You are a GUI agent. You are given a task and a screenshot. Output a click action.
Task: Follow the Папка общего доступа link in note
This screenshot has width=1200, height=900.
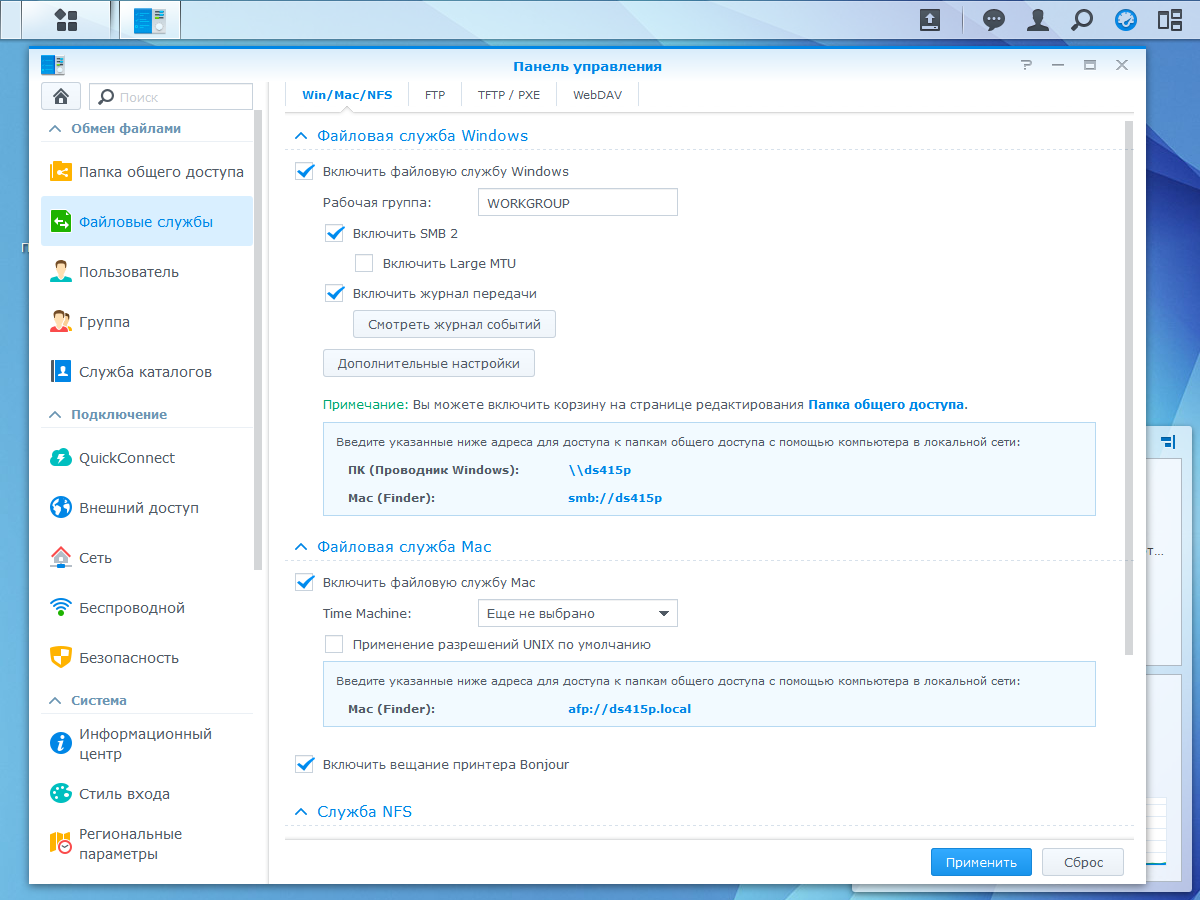[x=886, y=405]
